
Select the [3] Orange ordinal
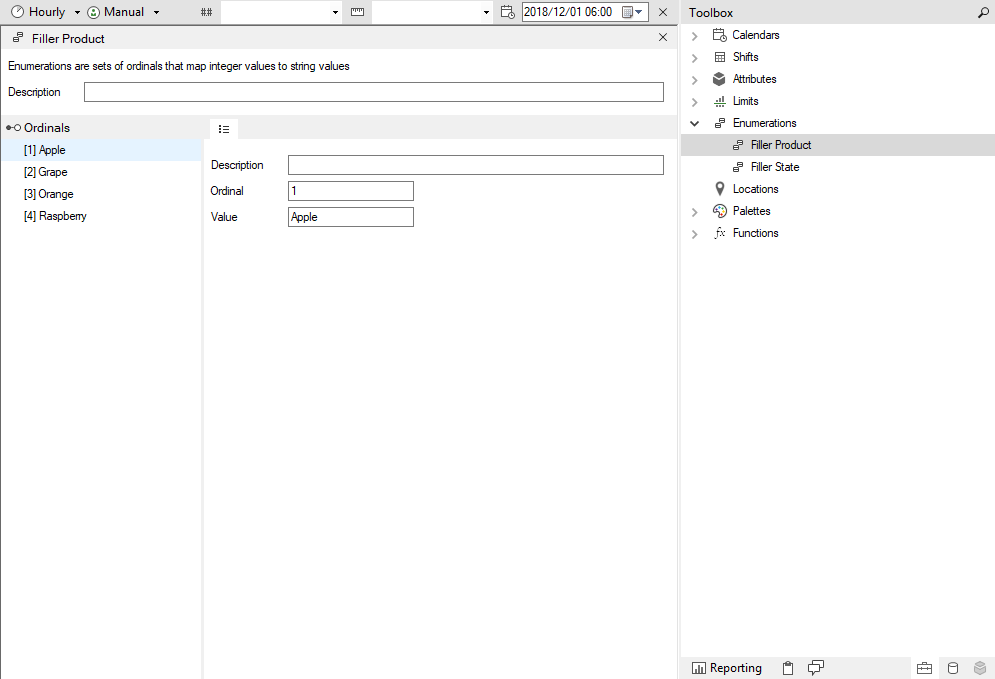pyautogui.click(x=102, y=194)
